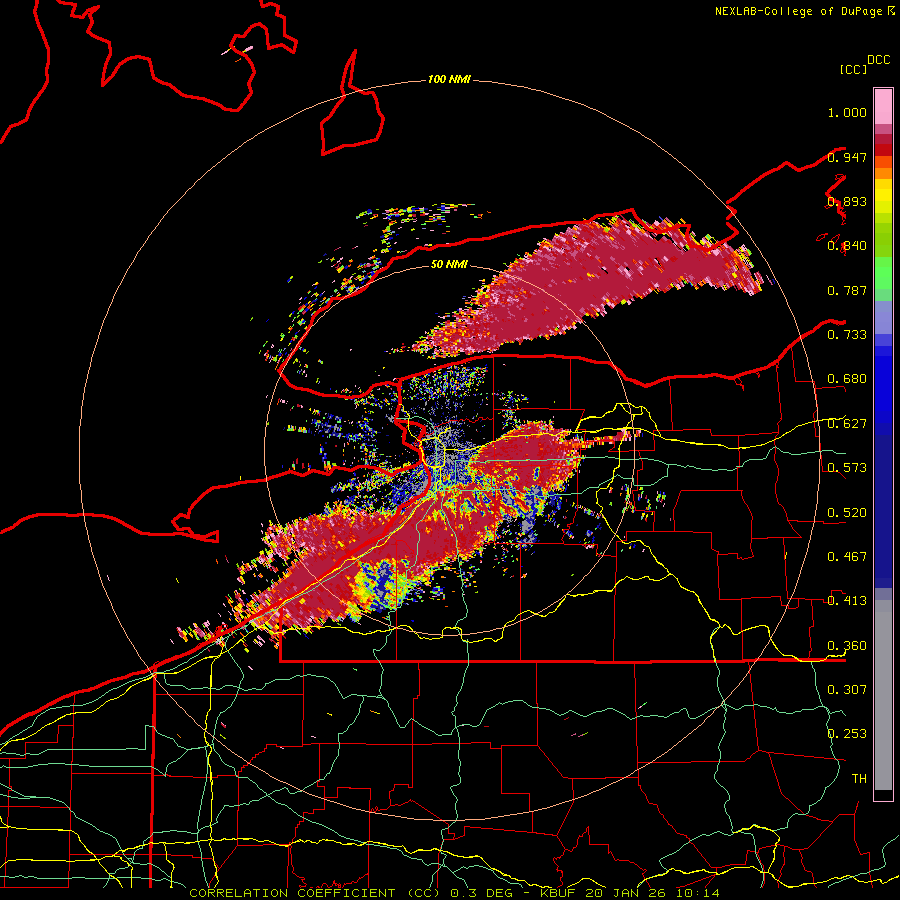Click the 0.253 scale value
This screenshot has height=900, width=900.
[847, 734]
